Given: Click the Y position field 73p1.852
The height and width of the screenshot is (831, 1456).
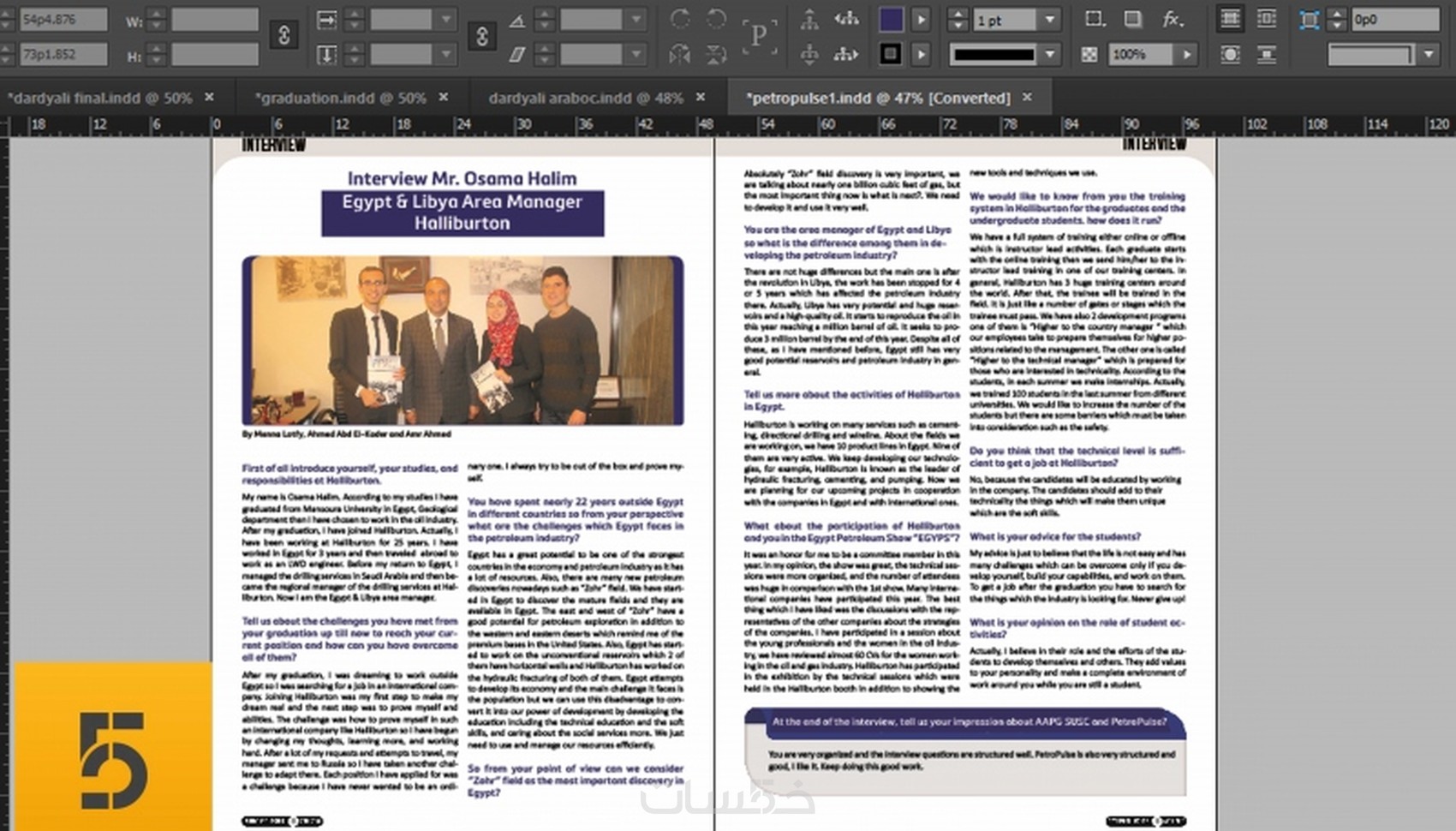Looking at the screenshot, I should [x=63, y=54].
